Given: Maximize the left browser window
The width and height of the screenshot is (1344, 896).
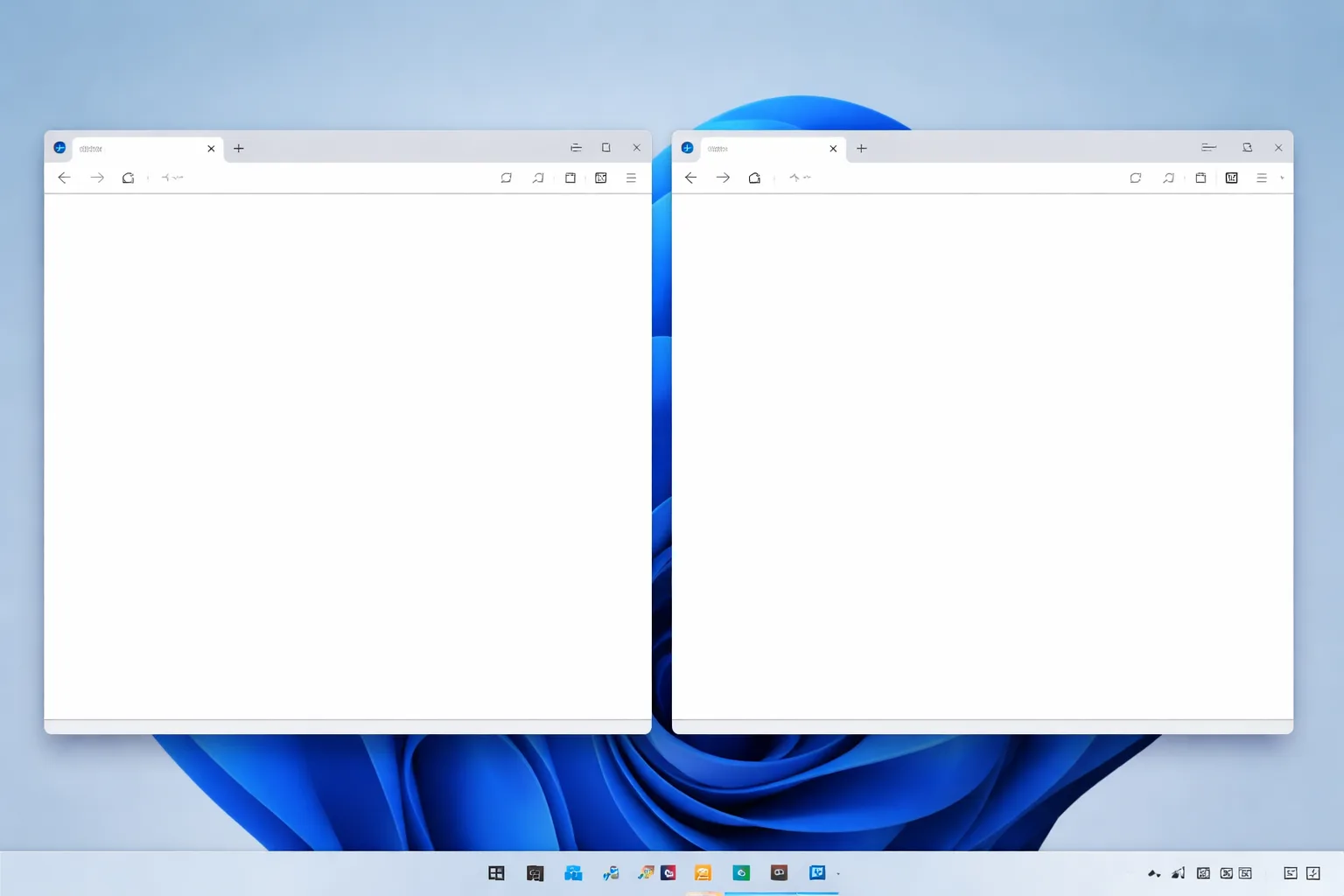Looking at the screenshot, I should coord(605,148).
